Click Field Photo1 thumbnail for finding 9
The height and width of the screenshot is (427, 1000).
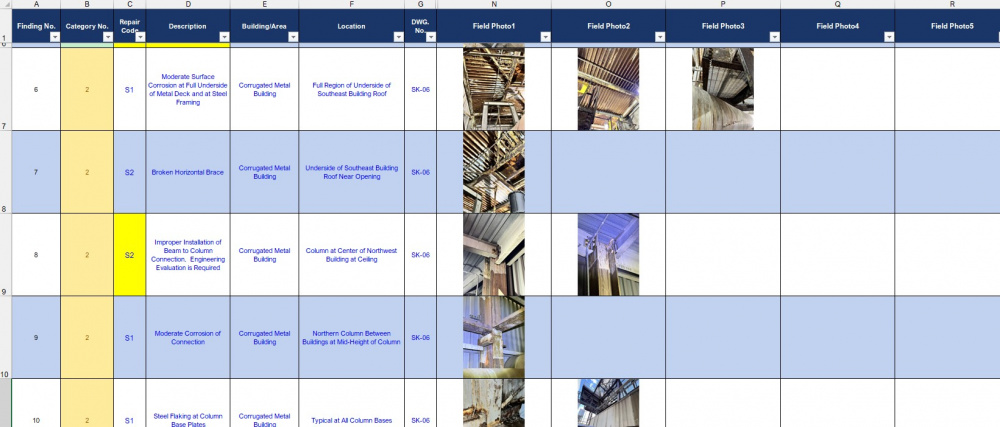point(494,337)
